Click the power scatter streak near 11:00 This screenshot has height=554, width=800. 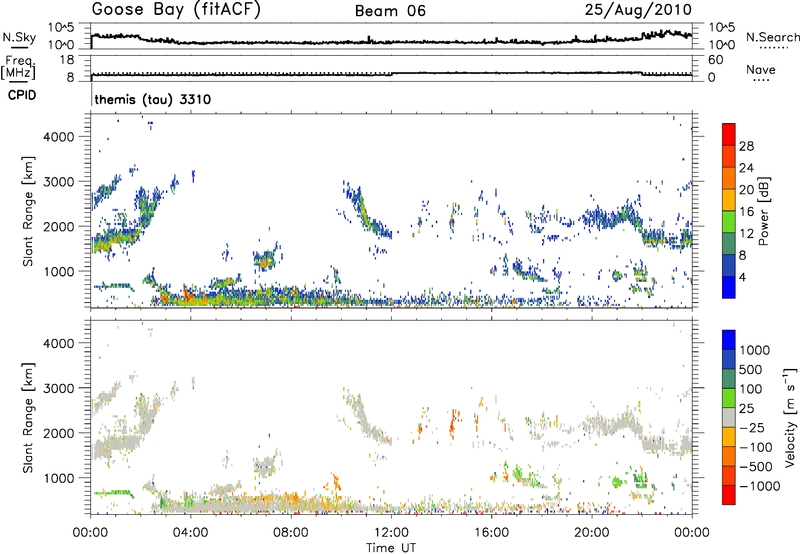(366, 212)
